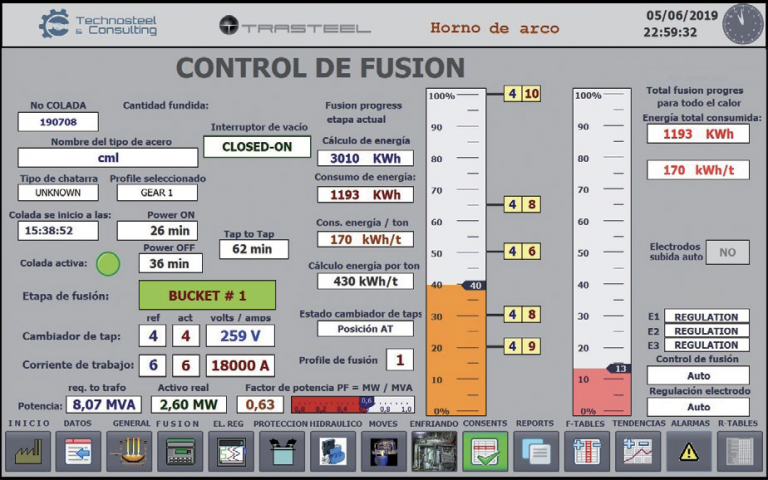Open the ENFRIANDO cooling screen
Screen dimensions: 768x480
434,451
